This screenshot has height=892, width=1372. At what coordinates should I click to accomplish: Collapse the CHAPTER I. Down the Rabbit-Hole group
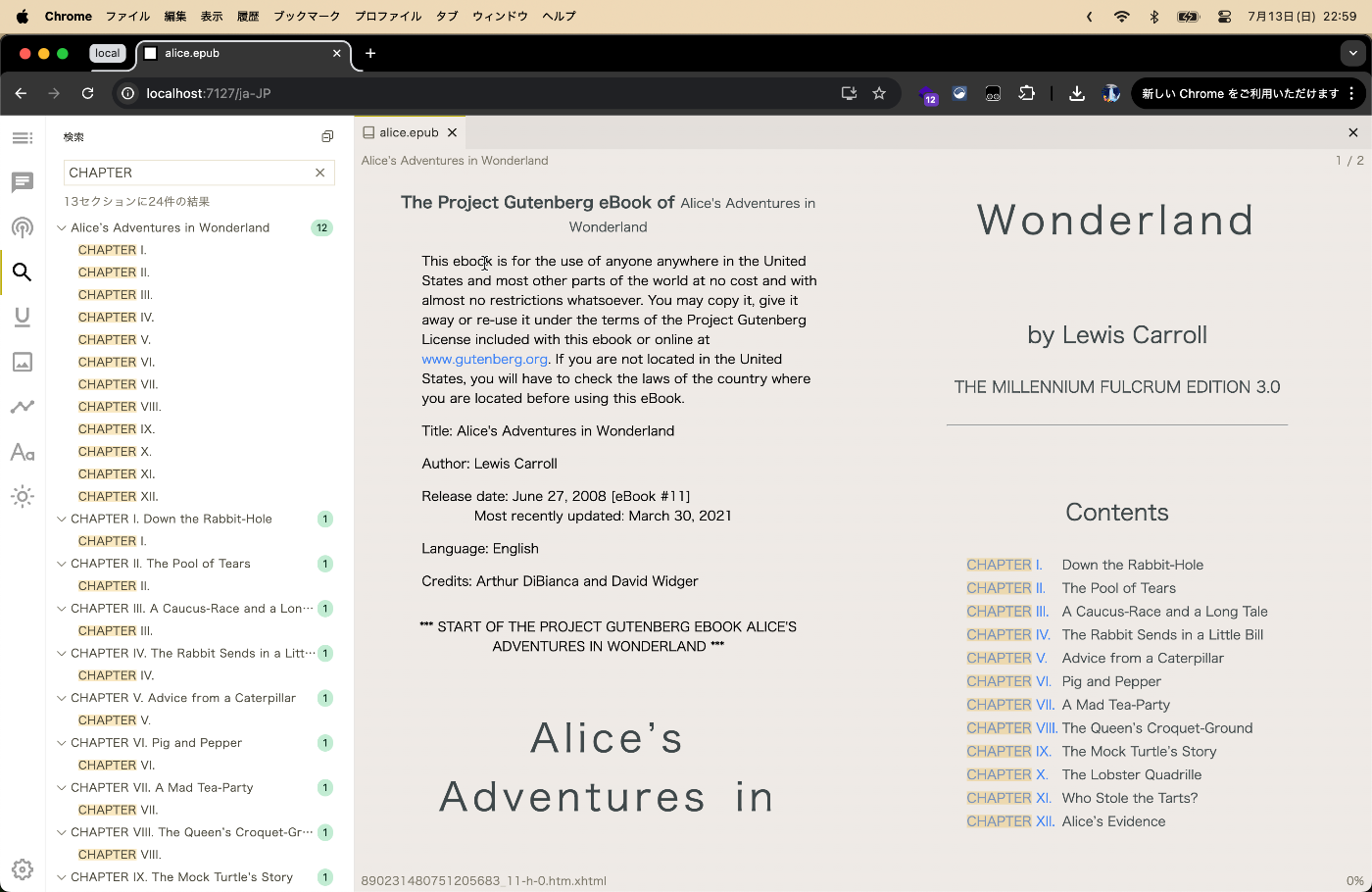pos(62,519)
